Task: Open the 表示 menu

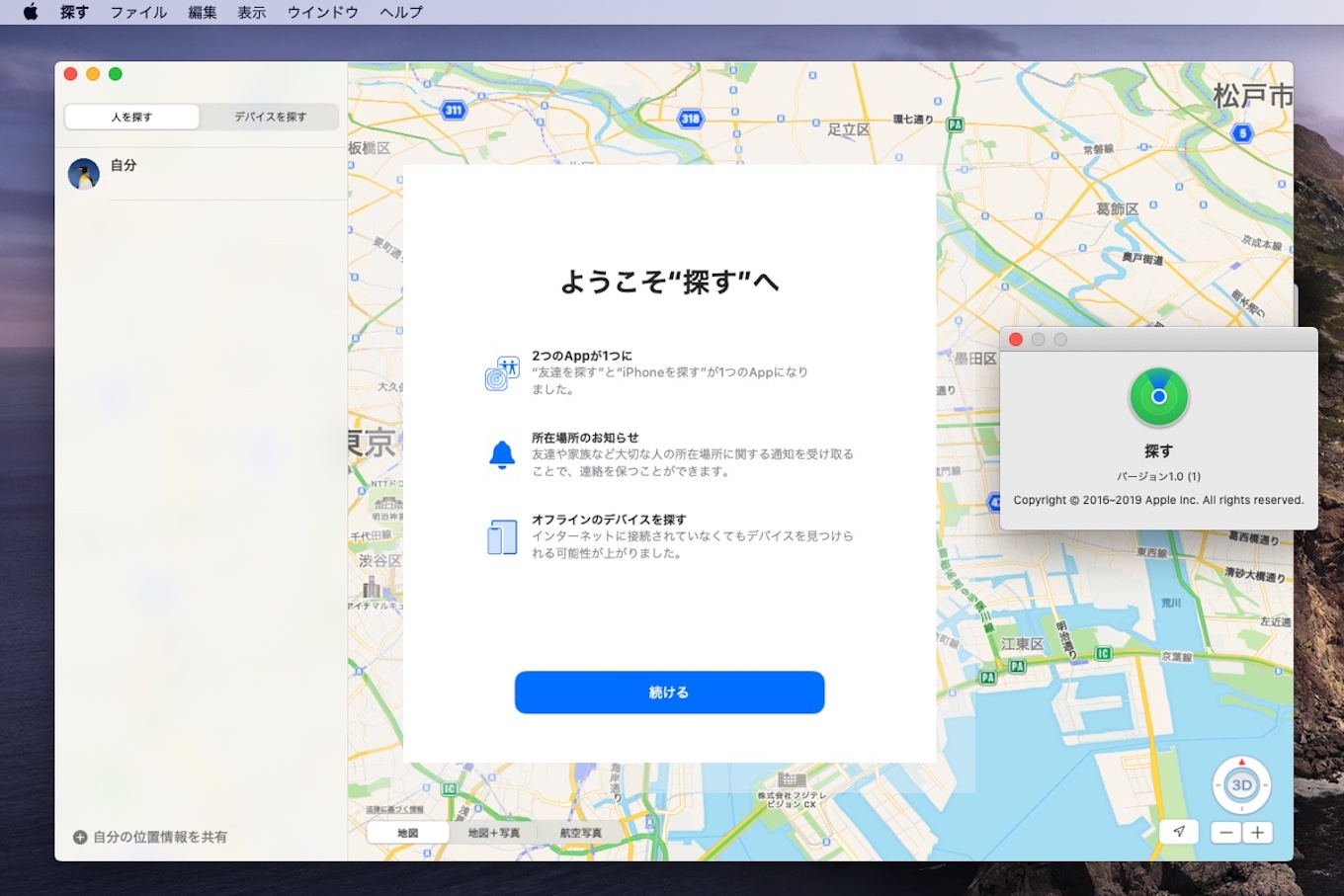Action: click(x=252, y=12)
